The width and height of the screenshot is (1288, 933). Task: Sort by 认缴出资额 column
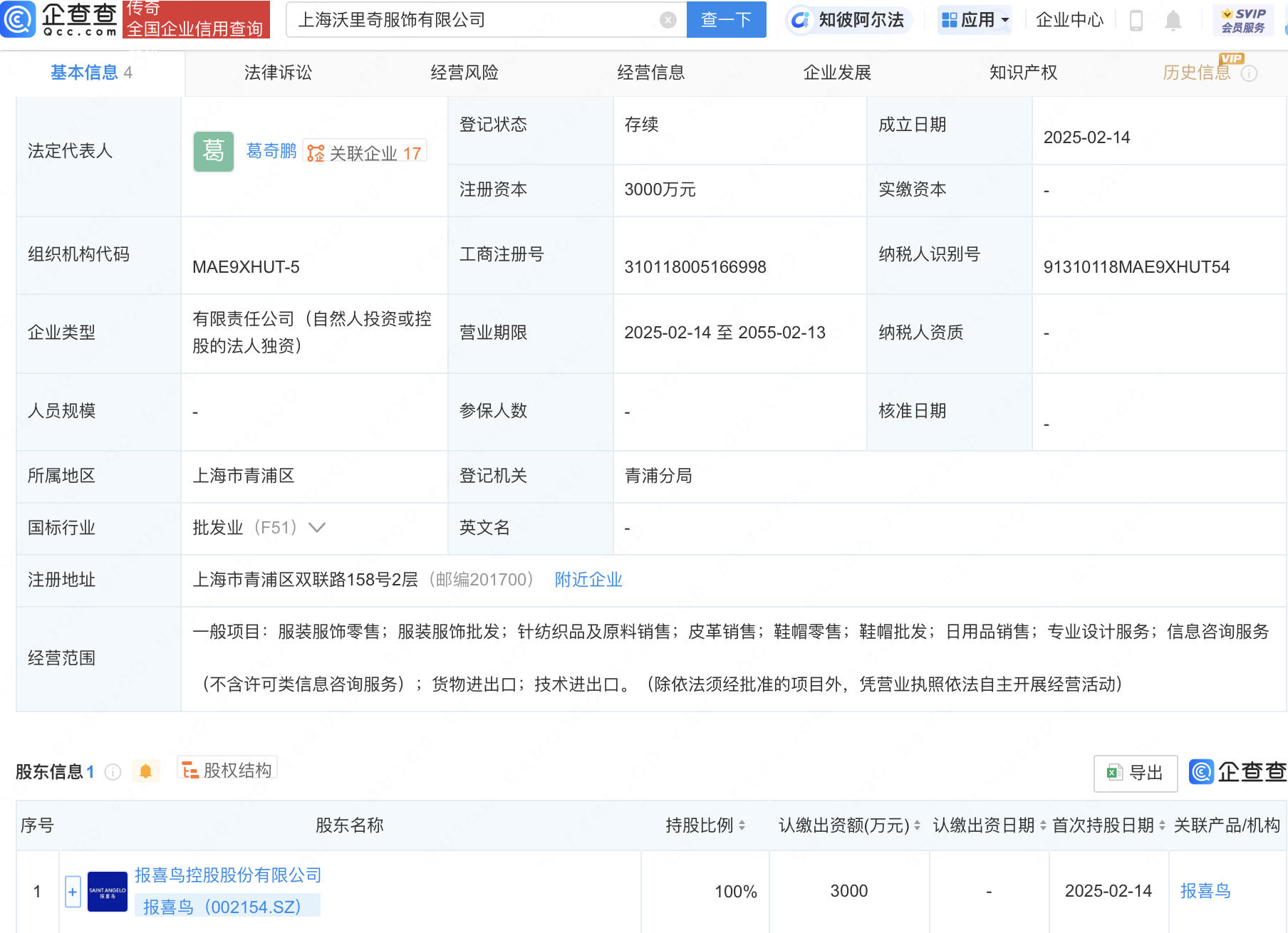[916, 825]
